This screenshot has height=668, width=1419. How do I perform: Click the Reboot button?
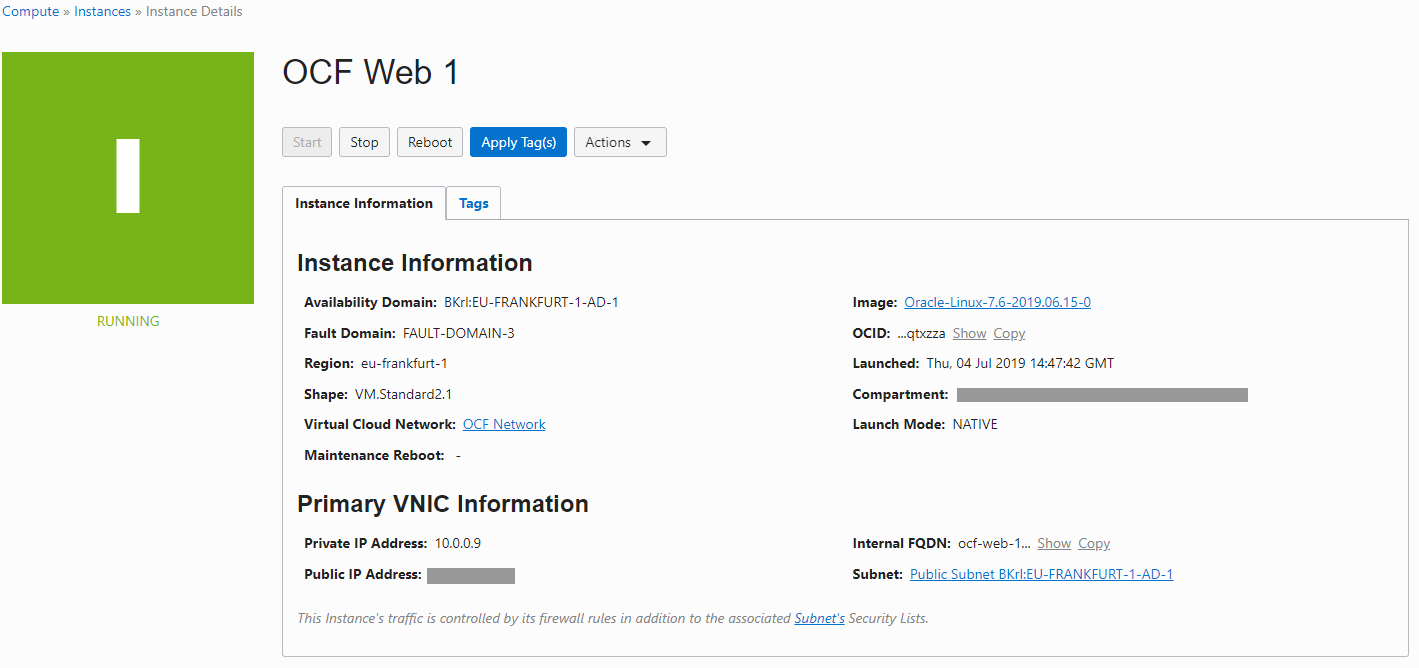coord(430,142)
